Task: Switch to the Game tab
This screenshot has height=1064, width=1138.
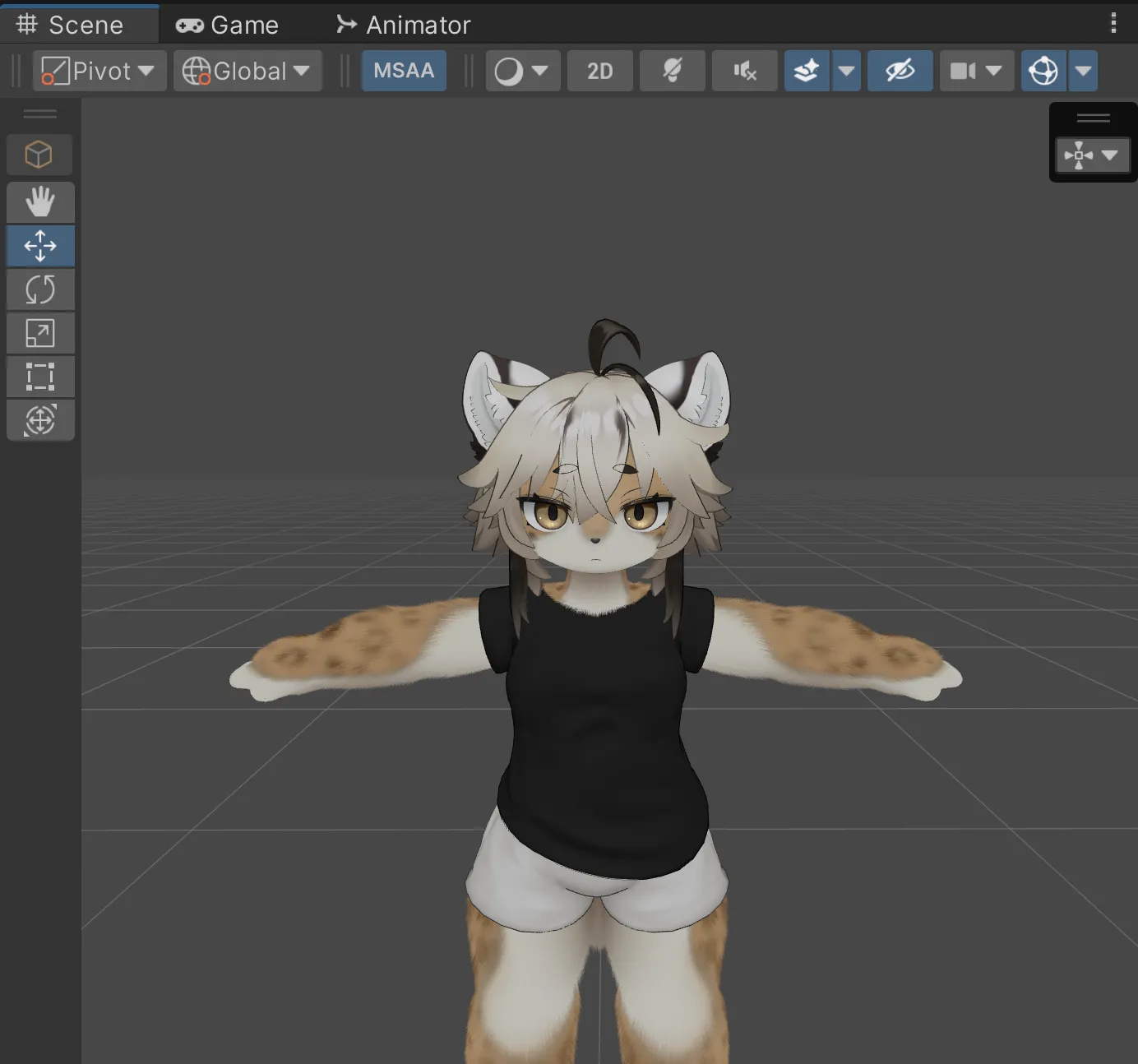Action: (x=228, y=25)
